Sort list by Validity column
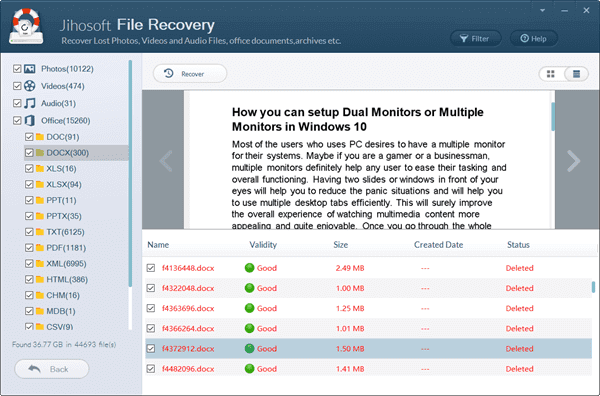600x396 pixels. (x=263, y=245)
